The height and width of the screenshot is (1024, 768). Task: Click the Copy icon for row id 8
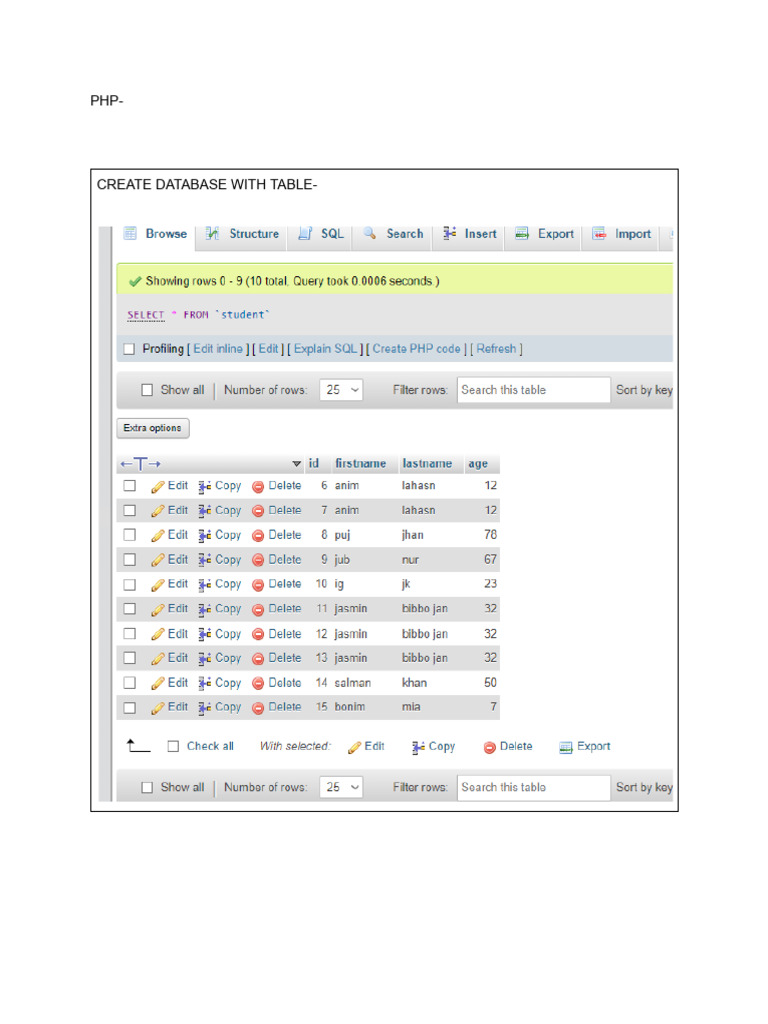[204, 535]
